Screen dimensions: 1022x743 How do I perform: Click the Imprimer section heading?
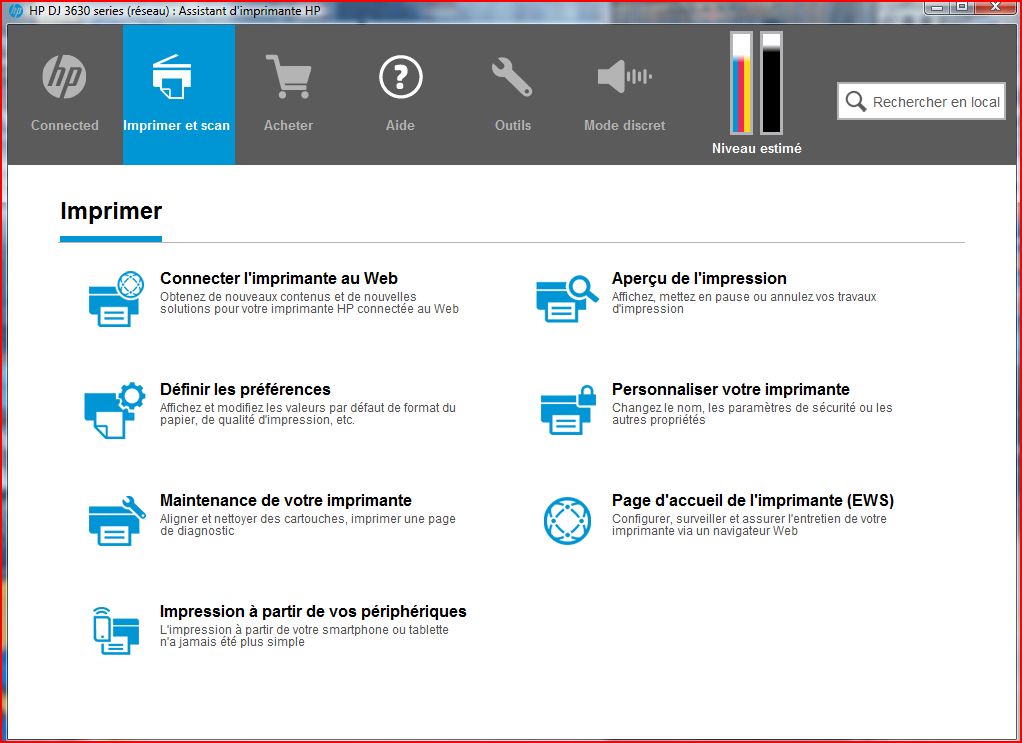[111, 211]
